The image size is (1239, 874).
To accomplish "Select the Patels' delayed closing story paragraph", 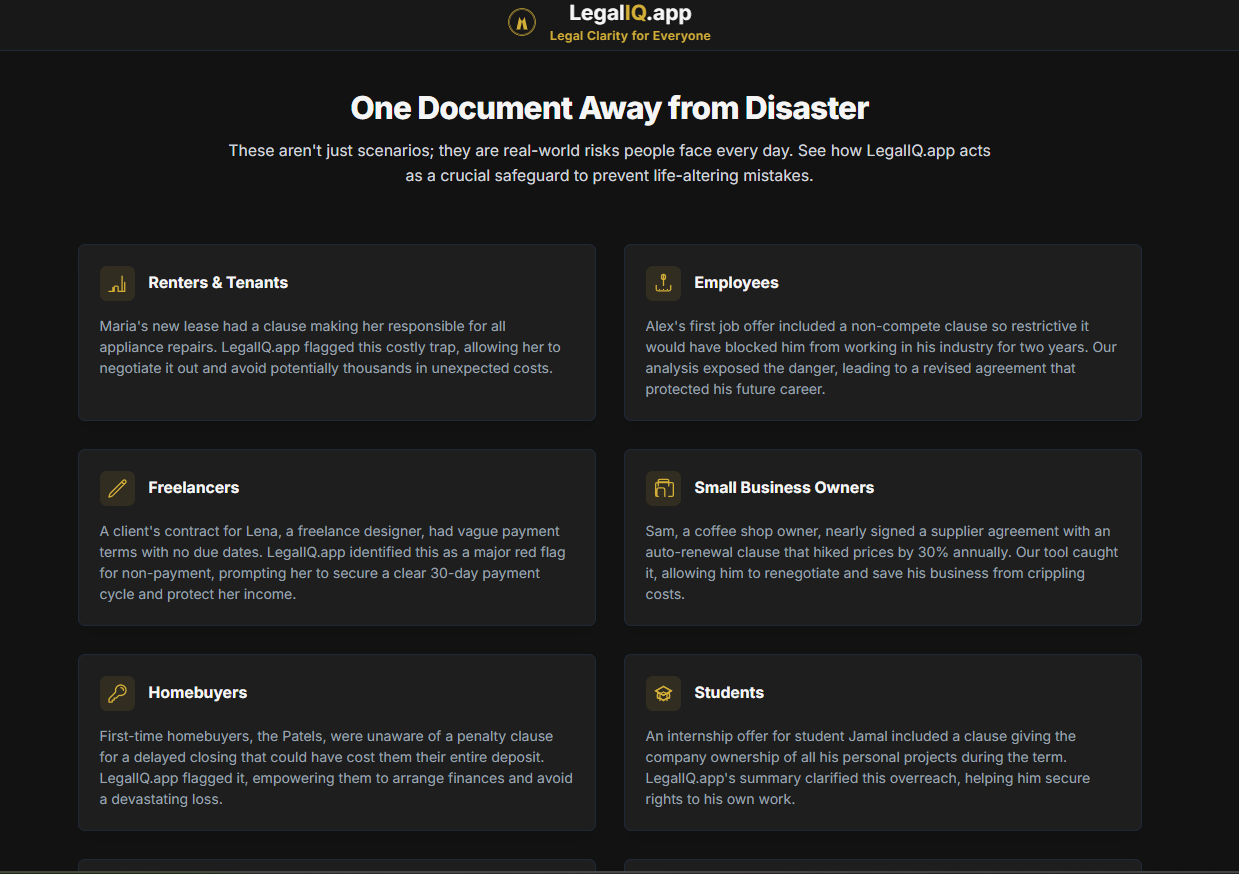I will click(337, 768).
